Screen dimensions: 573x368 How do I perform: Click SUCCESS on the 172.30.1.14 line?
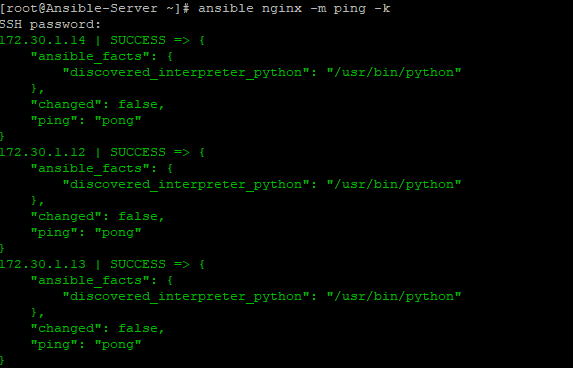coord(138,40)
